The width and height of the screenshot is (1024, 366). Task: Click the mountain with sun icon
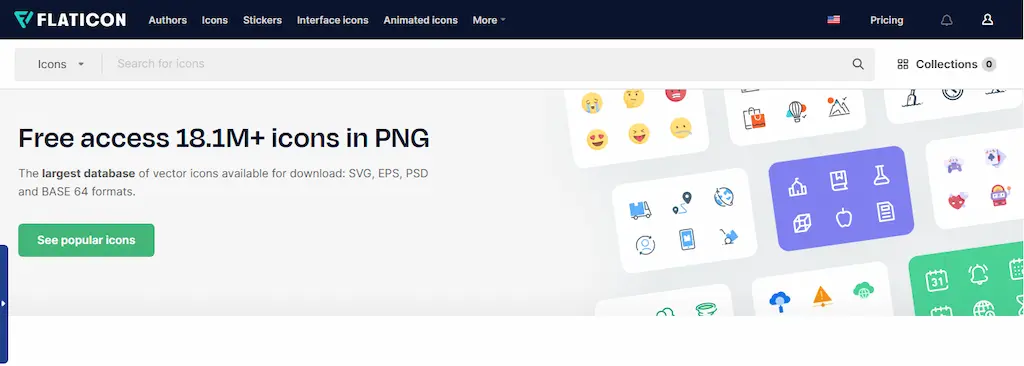coord(838,106)
